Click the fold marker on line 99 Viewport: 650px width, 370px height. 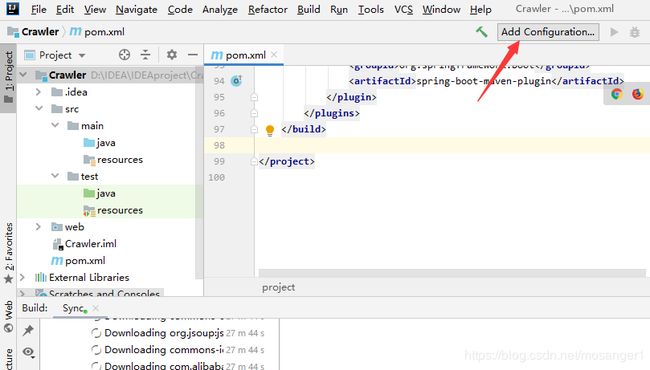click(254, 162)
